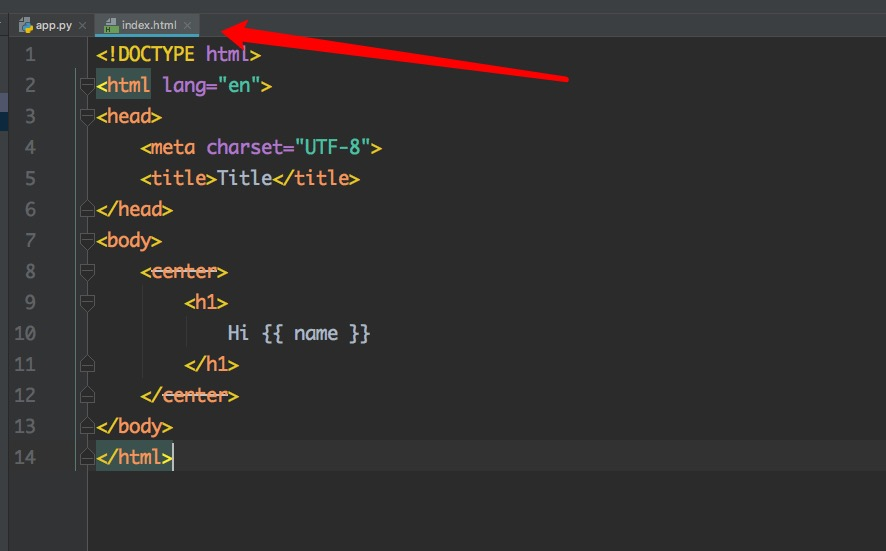Click the closing html tag on line 14
Viewport: 886px width, 551px height.
coord(134,457)
